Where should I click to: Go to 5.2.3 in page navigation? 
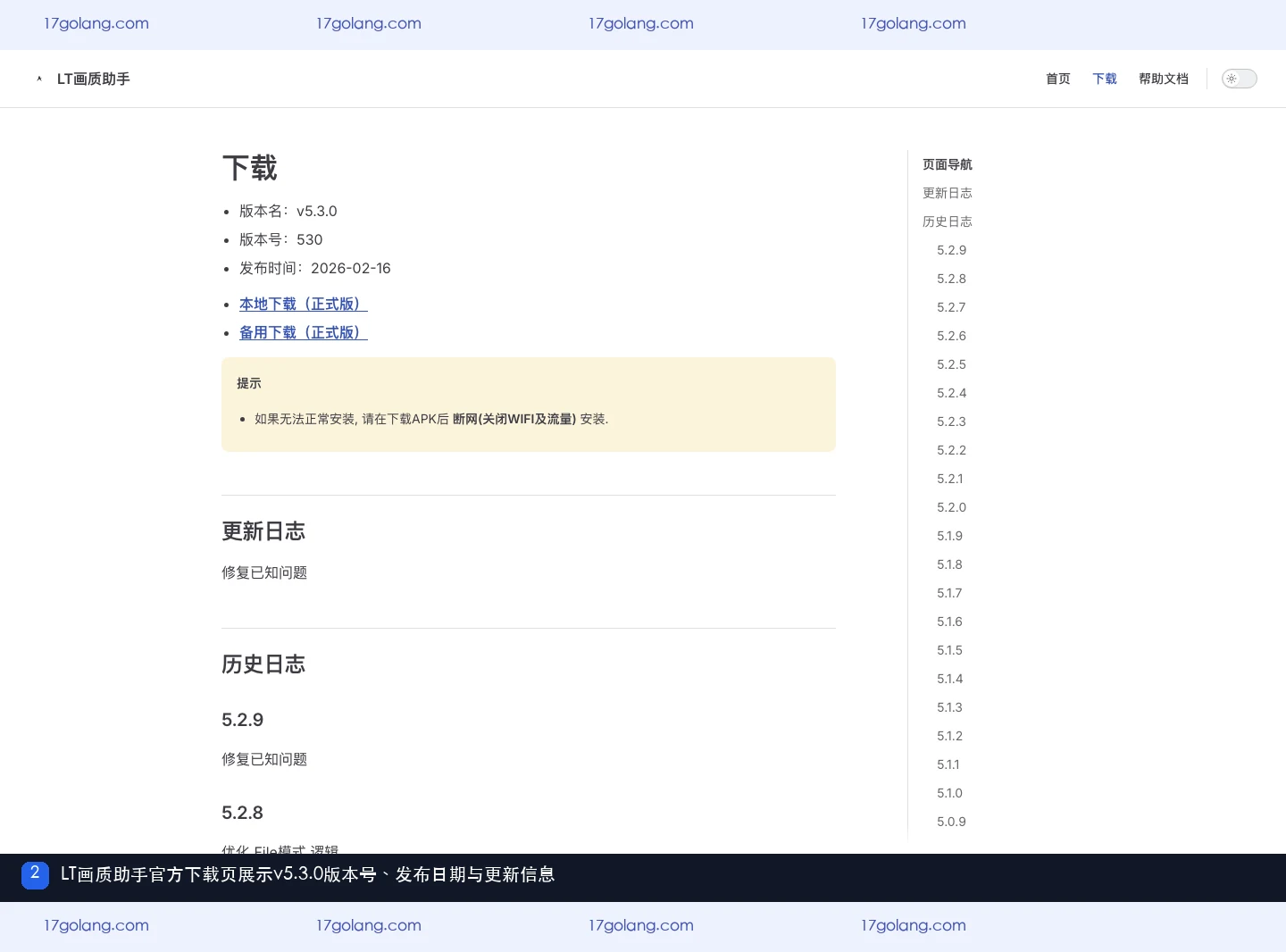click(951, 422)
